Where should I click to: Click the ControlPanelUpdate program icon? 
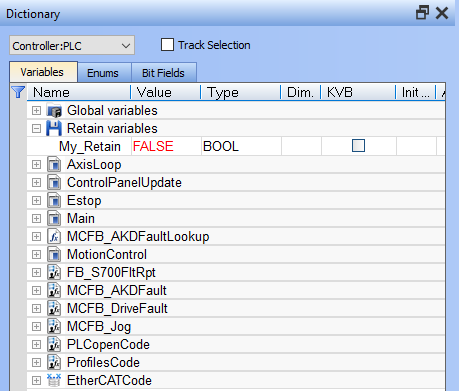click(54, 183)
